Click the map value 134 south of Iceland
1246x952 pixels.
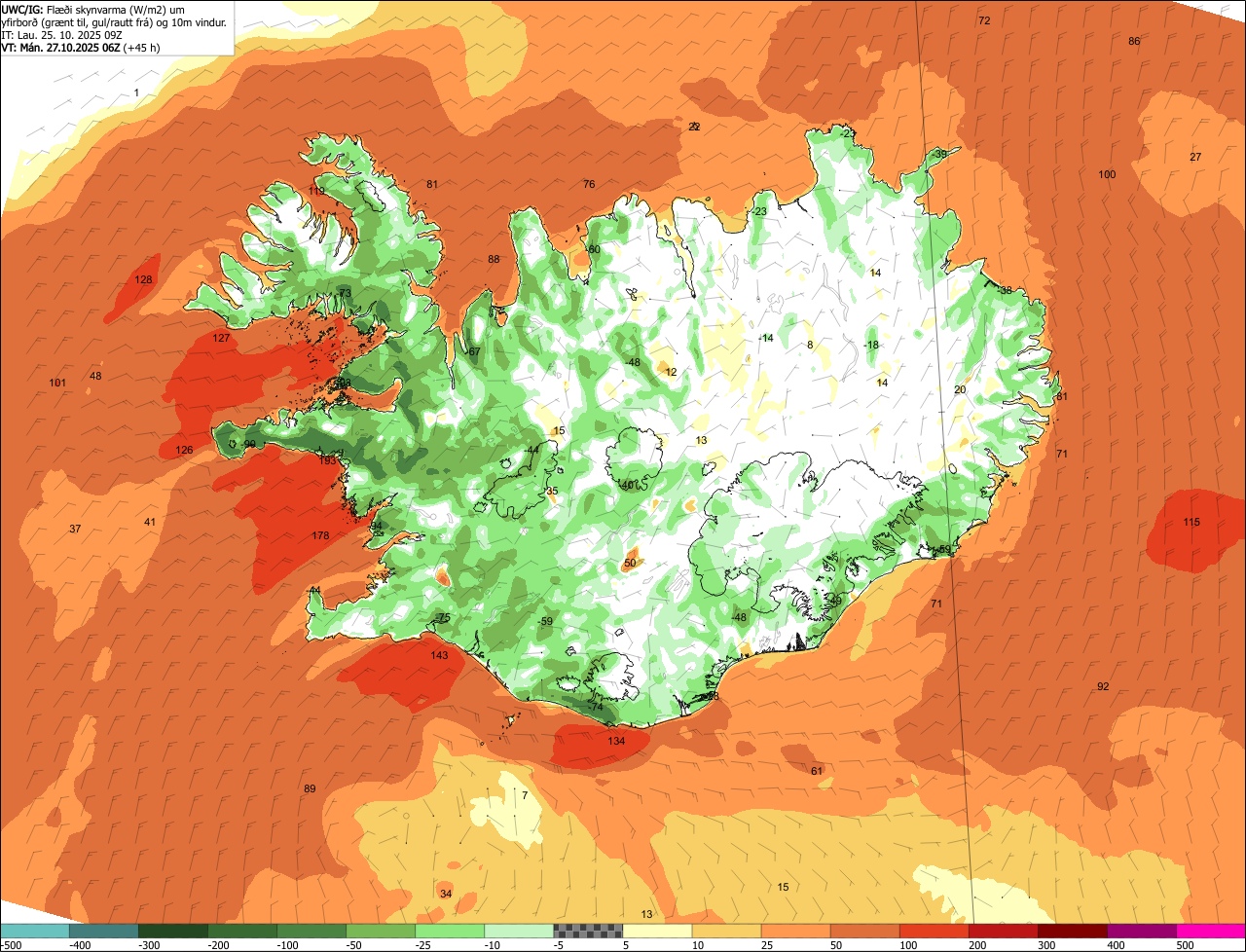[x=616, y=742]
